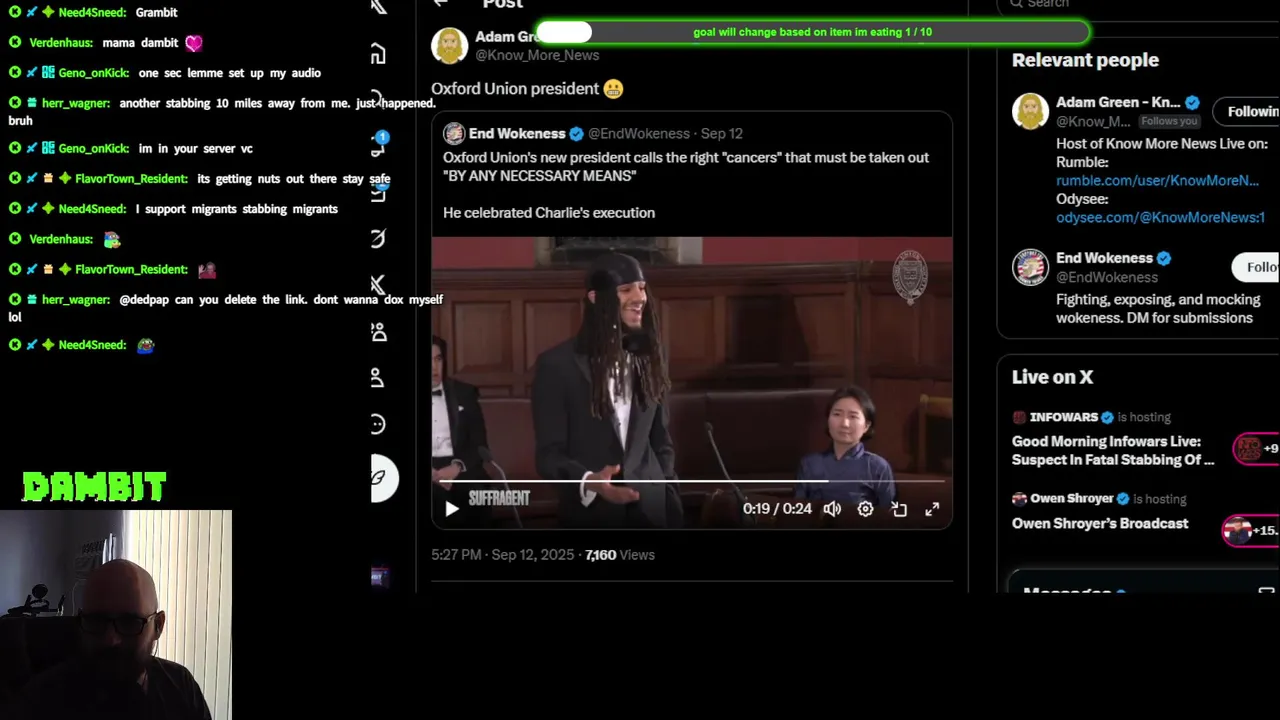
Task: Click the Owen Shroyer listener count badge
Action: pos(1251,530)
